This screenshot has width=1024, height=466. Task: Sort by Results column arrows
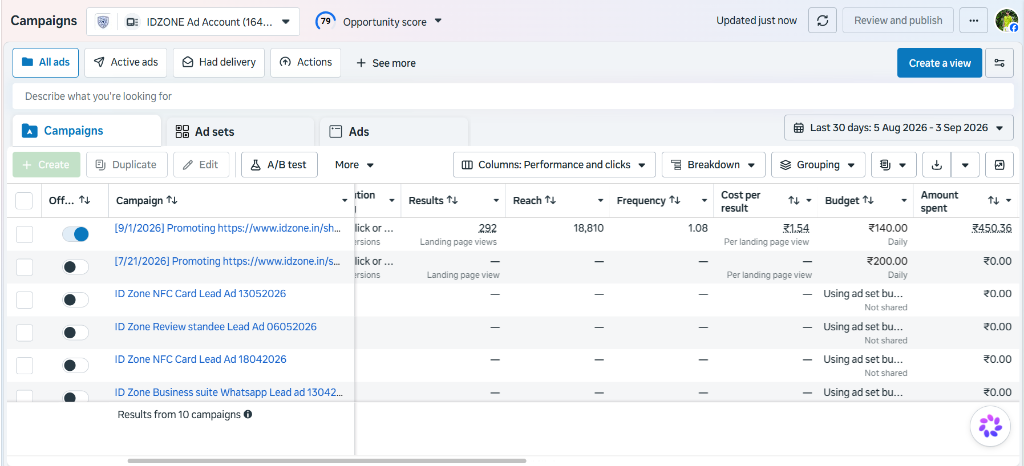click(x=451, y=200)
